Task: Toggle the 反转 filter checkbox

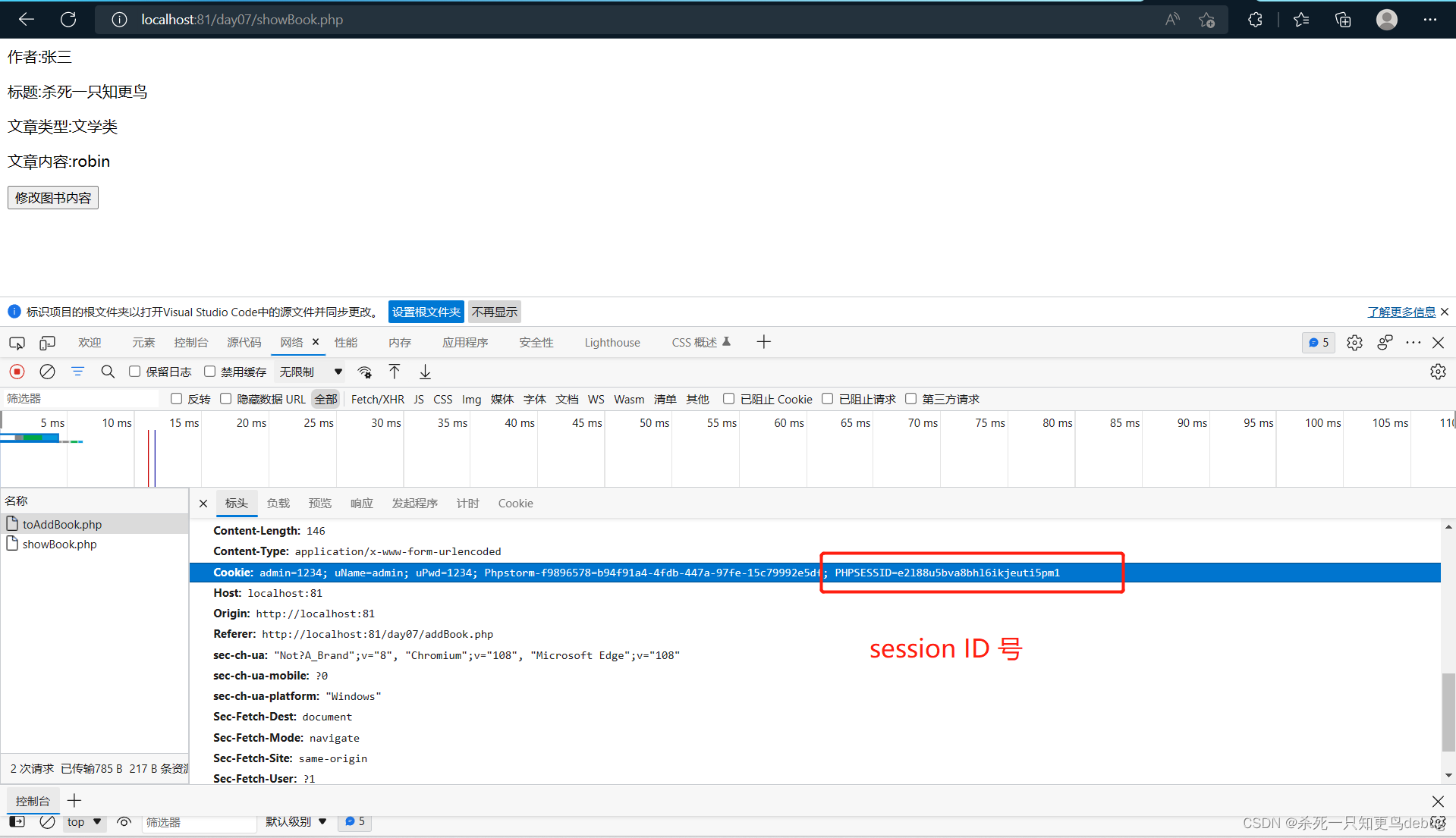Action: click(176, 399)
